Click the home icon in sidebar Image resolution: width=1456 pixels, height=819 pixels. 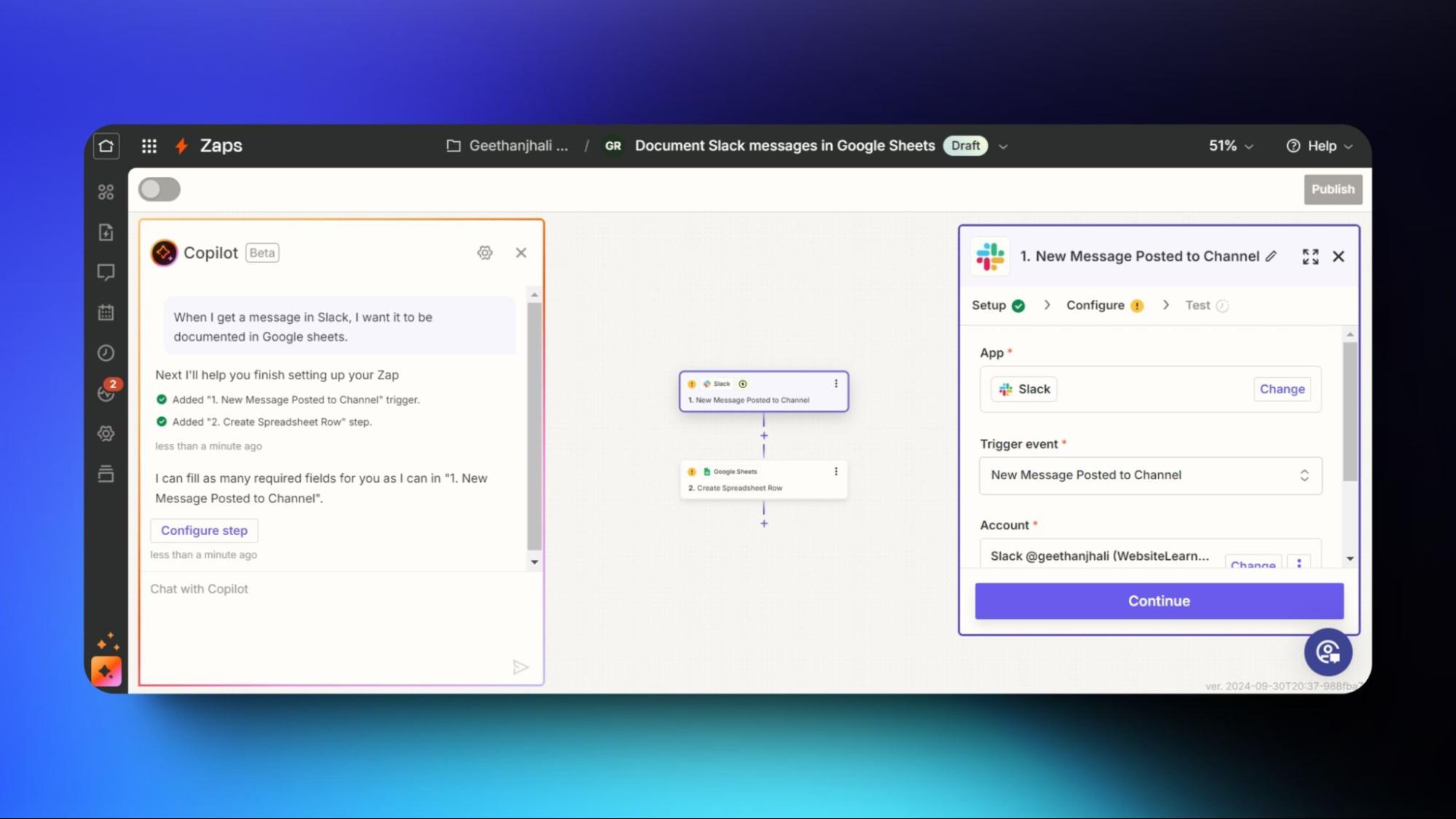click(x=106, y=146)
